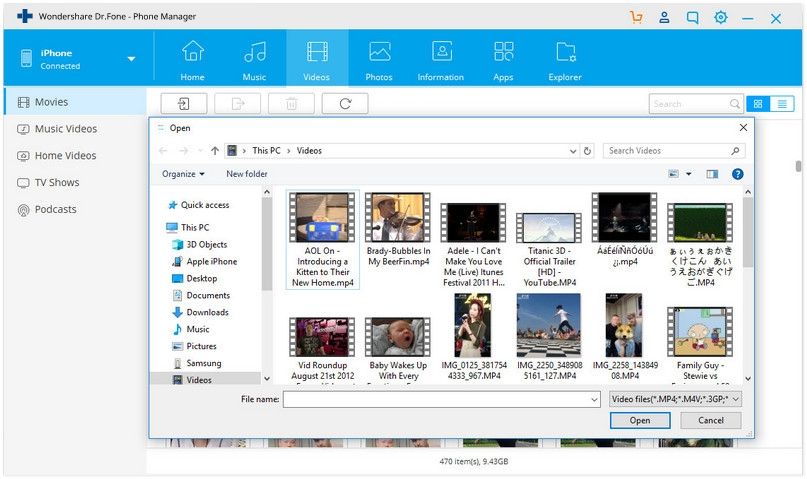This screenshot has height=479, width=807.
Task: Click This PC in the address path
Action: coord(266,151)
